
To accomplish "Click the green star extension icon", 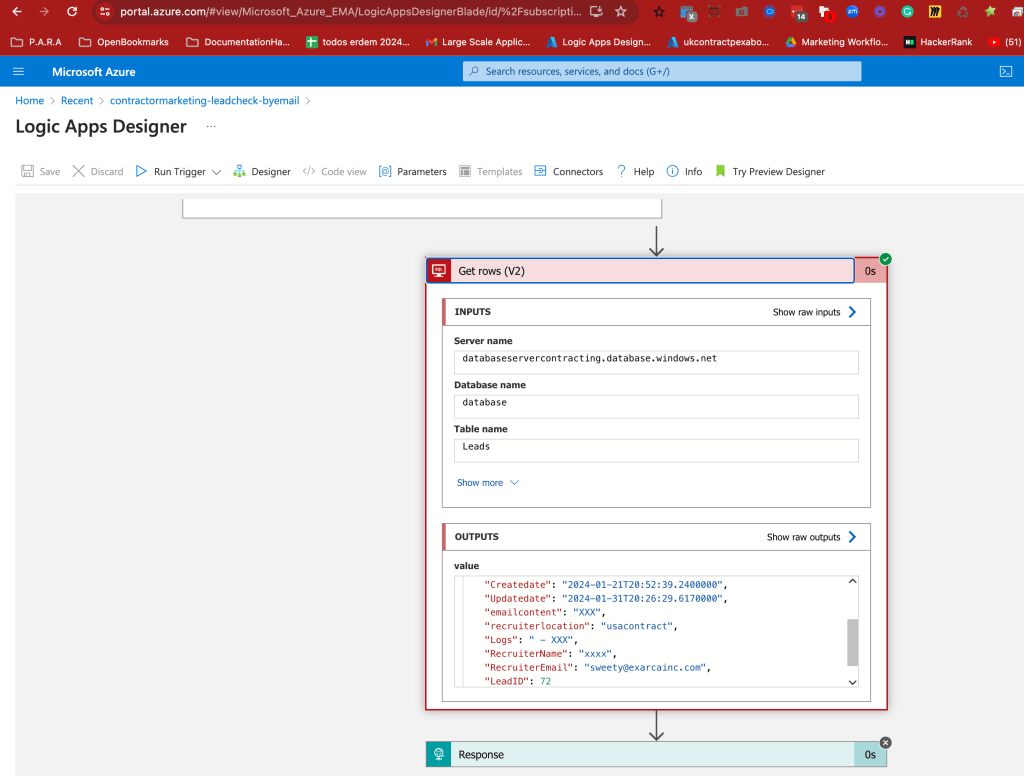I will click(991, 11).
